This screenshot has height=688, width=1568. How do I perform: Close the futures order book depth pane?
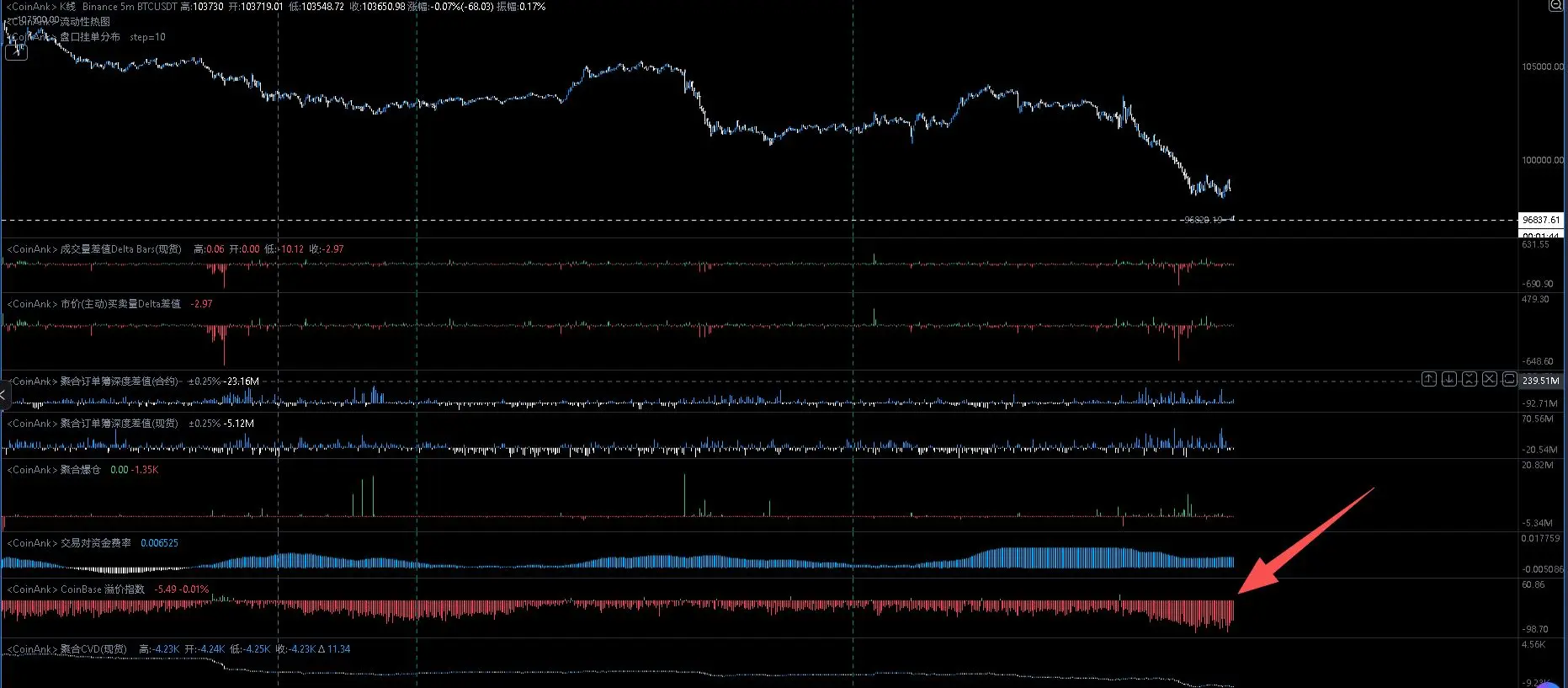pyautogui.click(x=1490, y=379)
